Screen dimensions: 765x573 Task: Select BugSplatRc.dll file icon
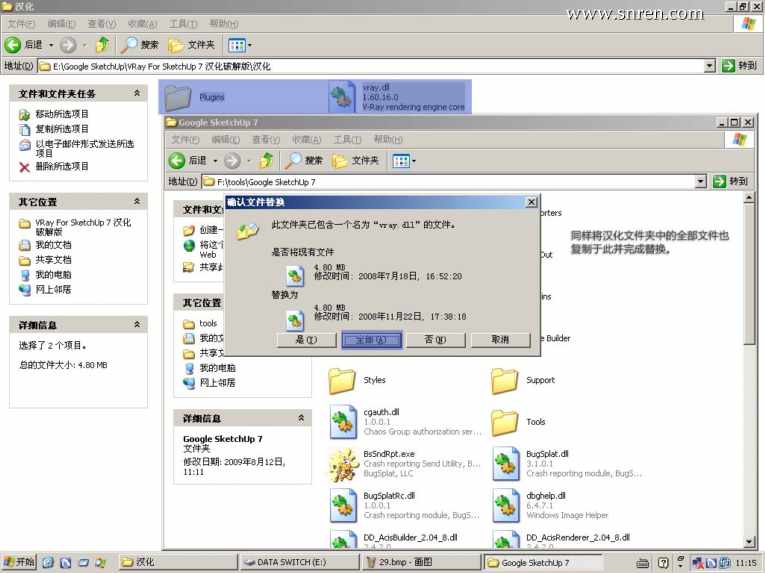coord(343,505)
